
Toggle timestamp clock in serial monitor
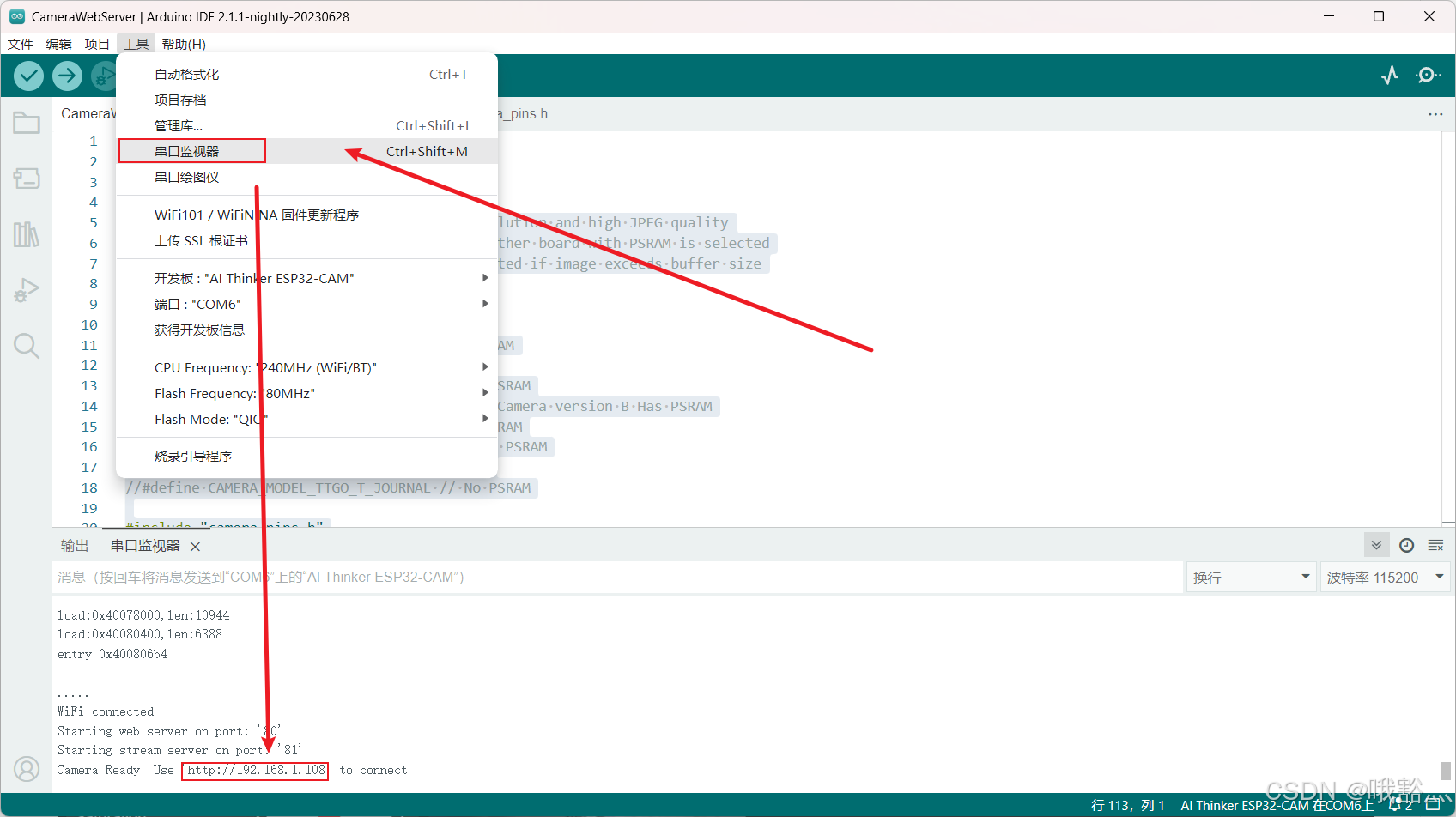(1406, 545)
